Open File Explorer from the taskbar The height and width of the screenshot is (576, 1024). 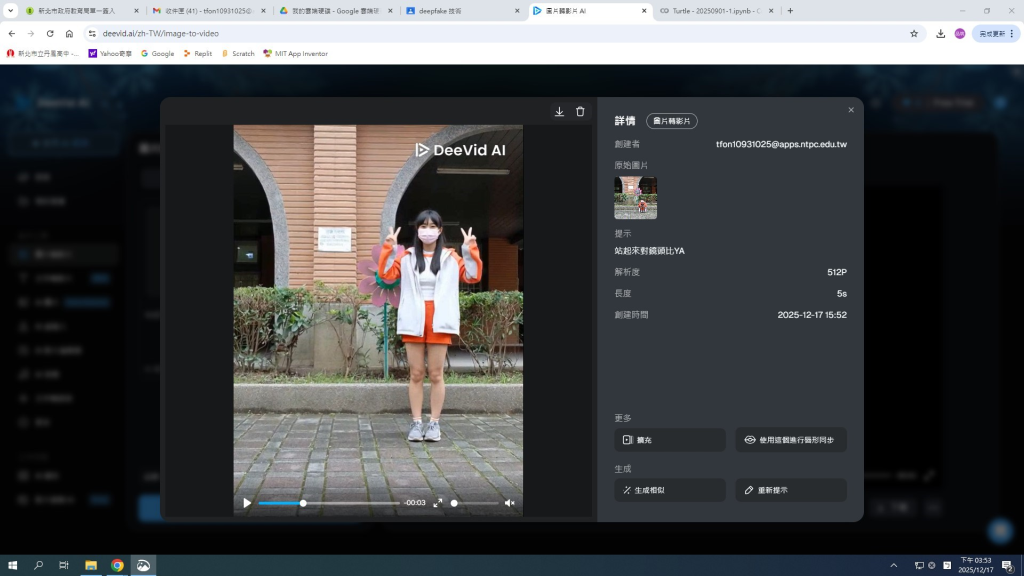[x=91, y=565]
